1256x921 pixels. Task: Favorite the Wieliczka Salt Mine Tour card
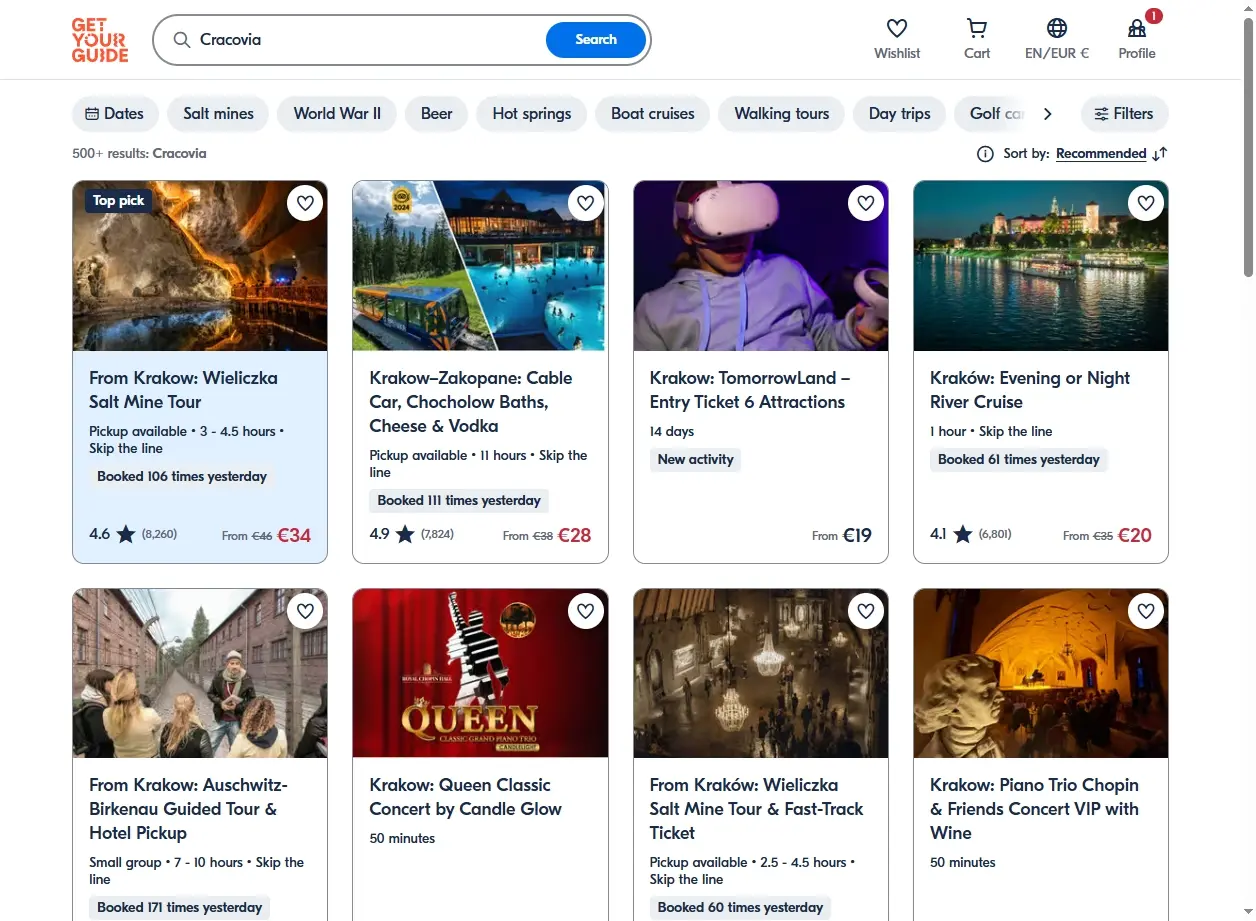[x=305, y=203]
